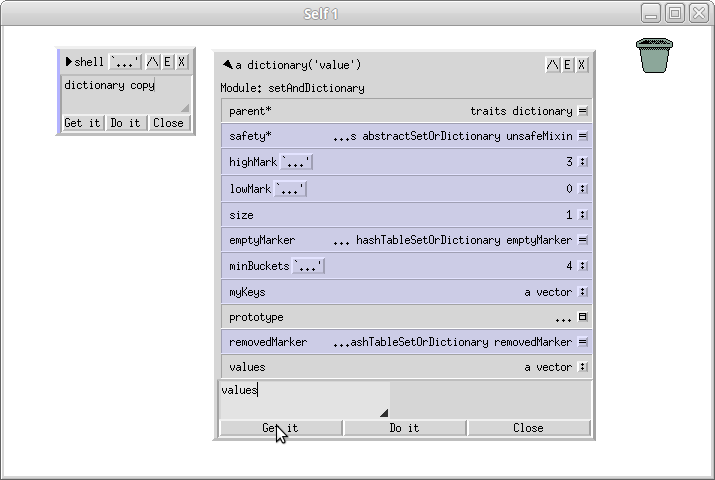Image resolution: width=715 pixels, height=480 pixels.
Task: Click the removedMarker slot's reference button
Action: tap(583, 342)
